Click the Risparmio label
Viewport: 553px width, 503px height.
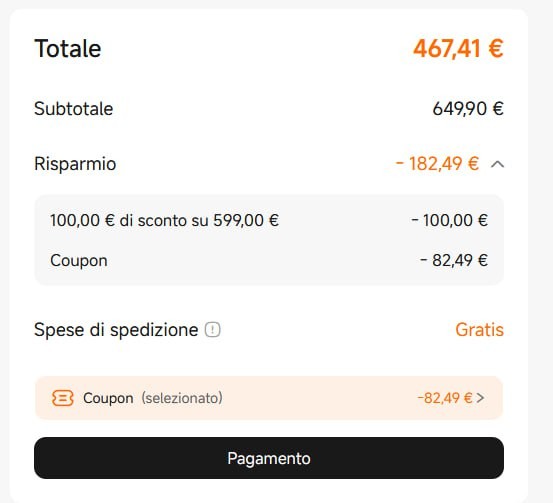tap(75, 164)
